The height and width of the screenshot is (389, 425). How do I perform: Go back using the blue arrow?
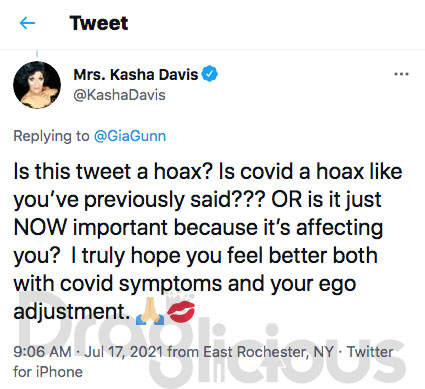tap(27, 23)
